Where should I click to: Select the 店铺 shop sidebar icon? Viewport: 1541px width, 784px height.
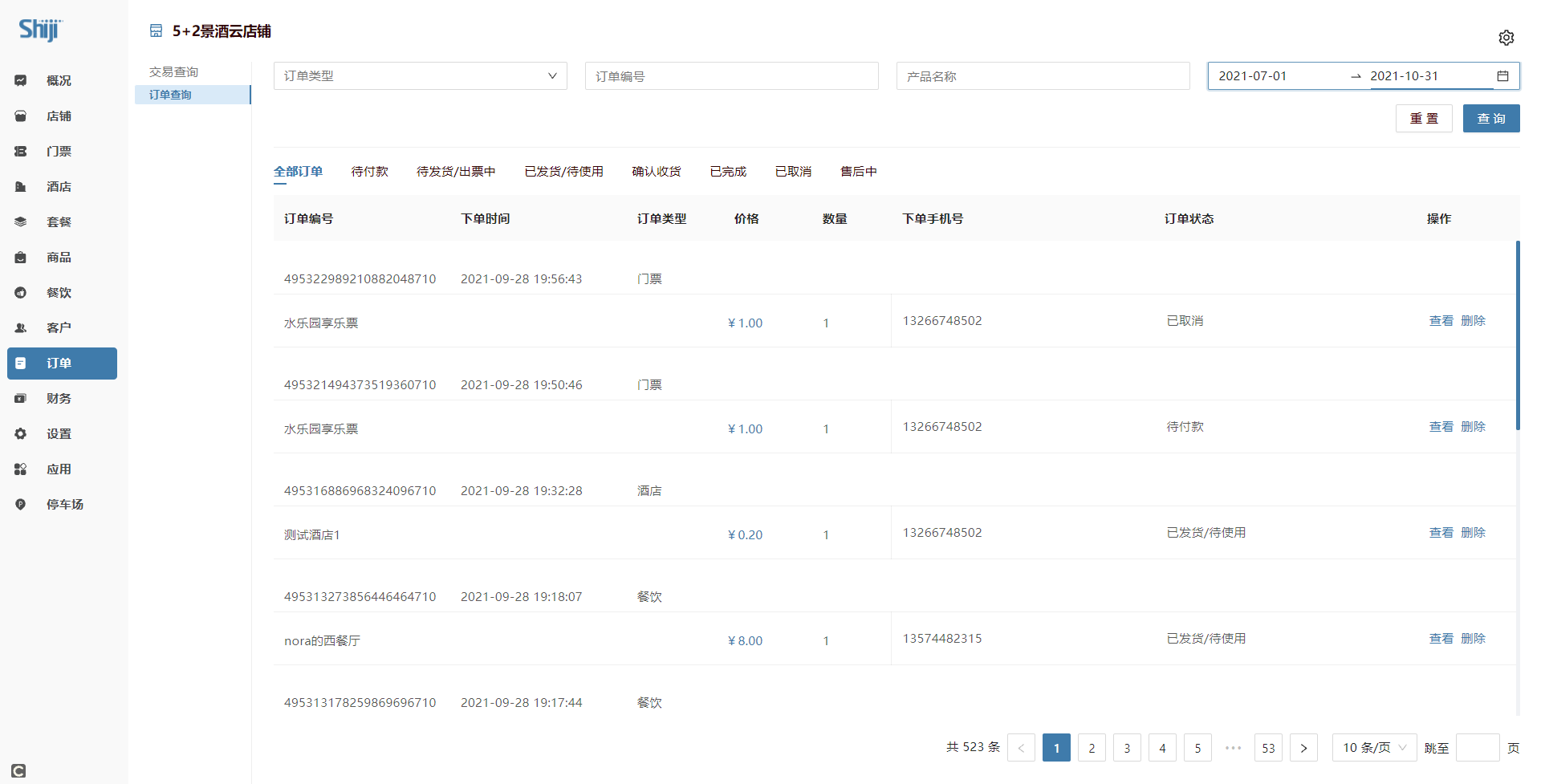(21, 116)
